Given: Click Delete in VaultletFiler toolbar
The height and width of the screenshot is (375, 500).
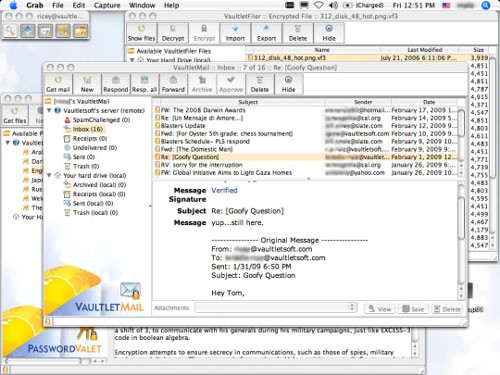Looking at the screenshot, I should click(x=298, y=33).
